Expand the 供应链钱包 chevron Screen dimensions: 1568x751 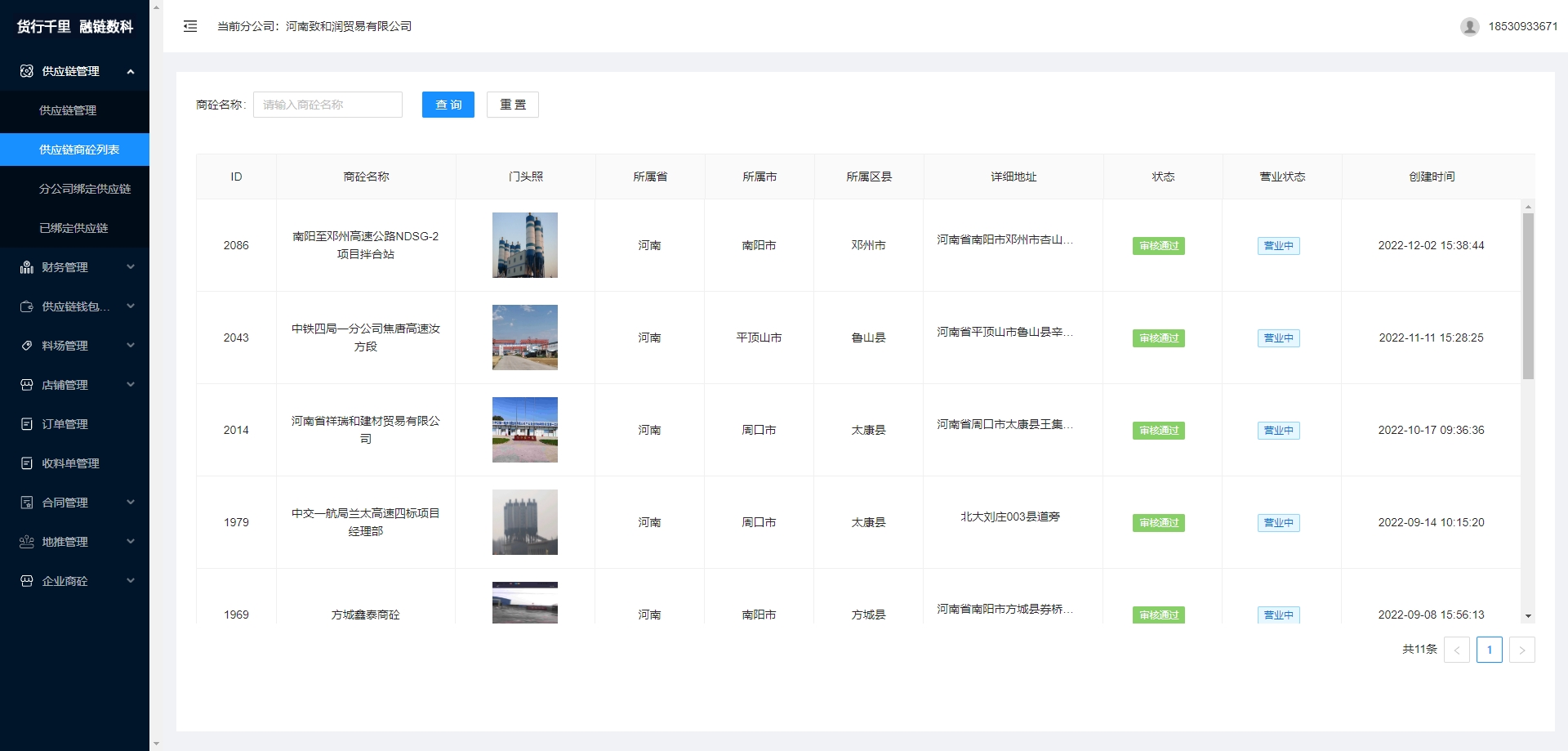coord(131,306)
